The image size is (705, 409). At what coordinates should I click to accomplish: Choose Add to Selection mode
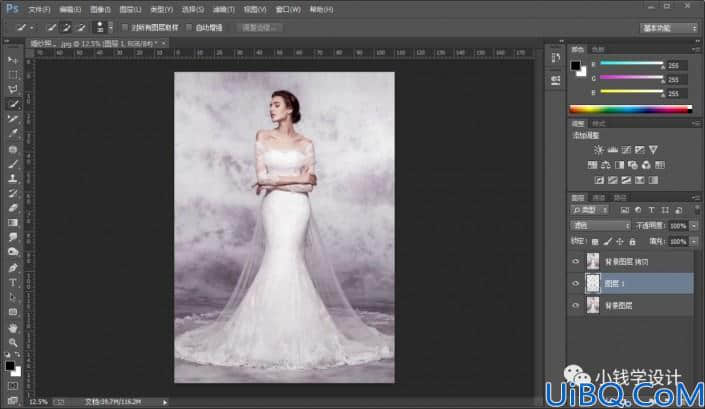point(67,27)
